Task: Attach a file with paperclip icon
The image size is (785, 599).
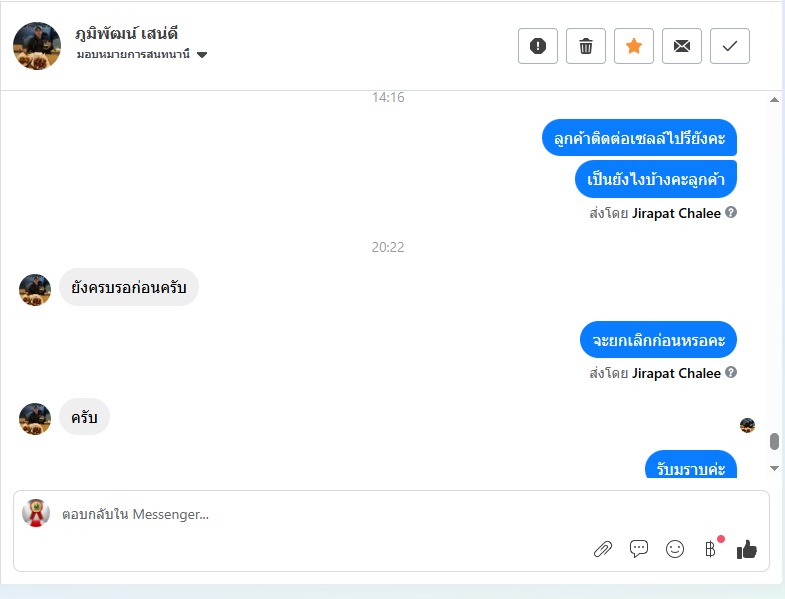Action: pyautogui.click(x=603, y=549)
